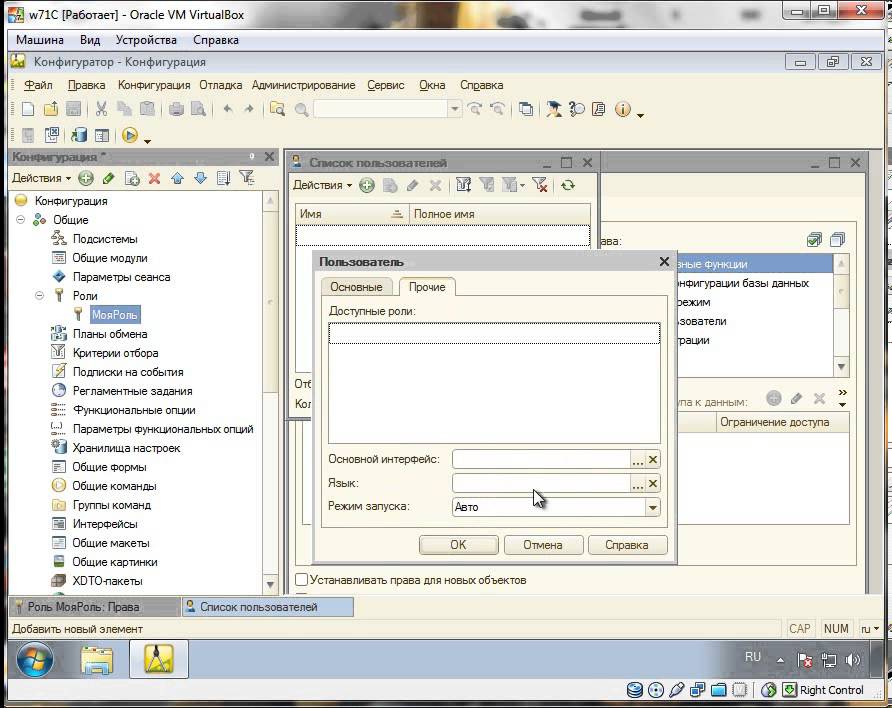
Task: Click the Print toolbar icon
Action: (x=176, y=109)
